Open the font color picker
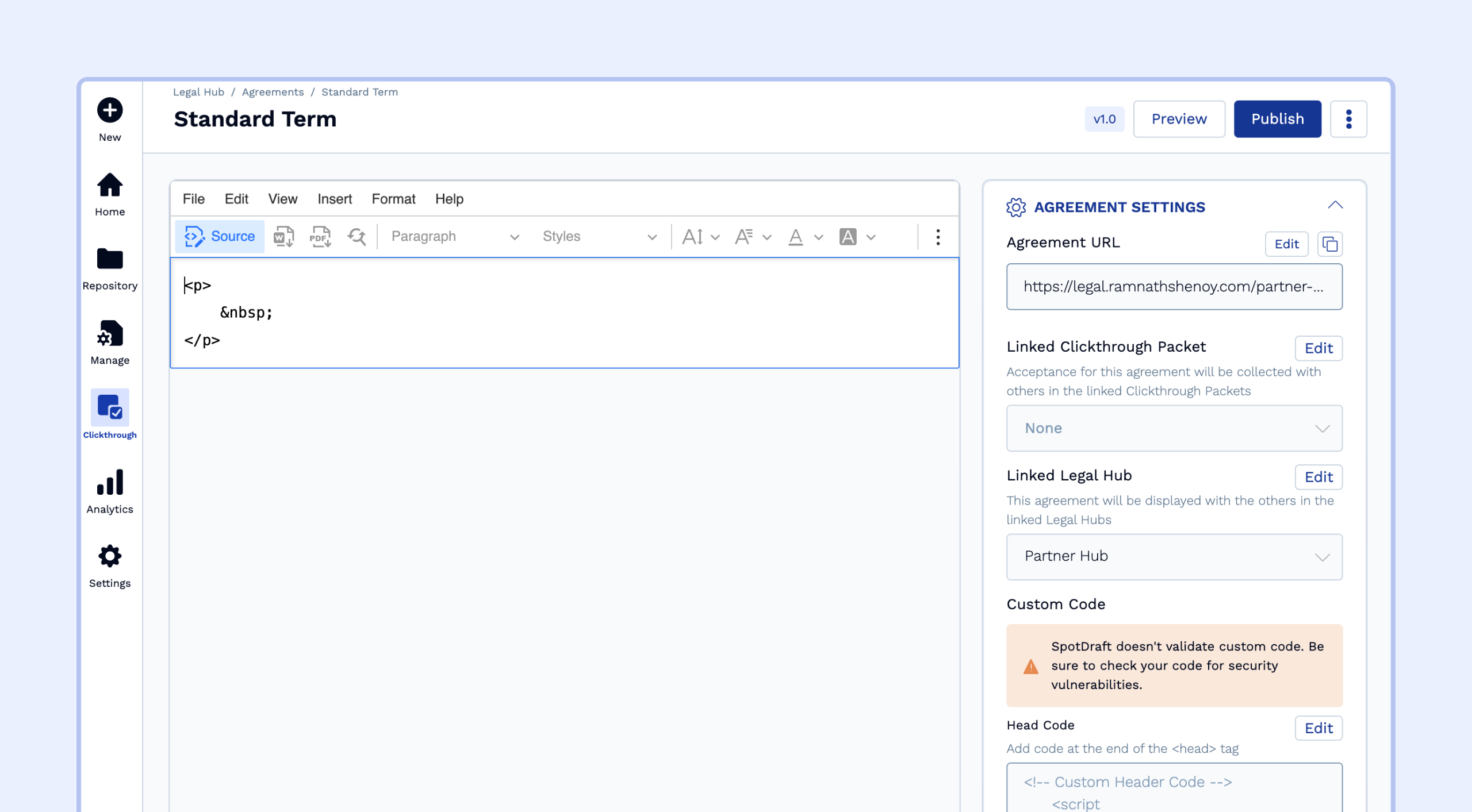The width and height of the screenshot is (1472, 812). click(796, 236)
